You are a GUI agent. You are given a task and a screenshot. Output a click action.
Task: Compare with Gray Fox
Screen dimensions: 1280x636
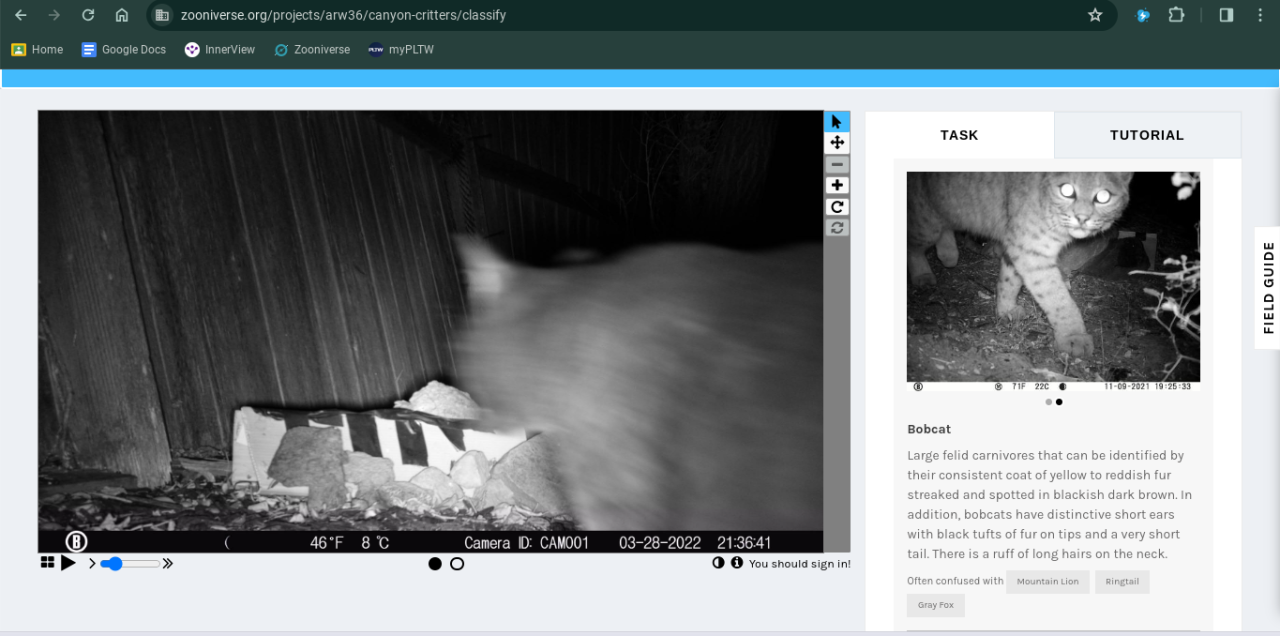936,605
